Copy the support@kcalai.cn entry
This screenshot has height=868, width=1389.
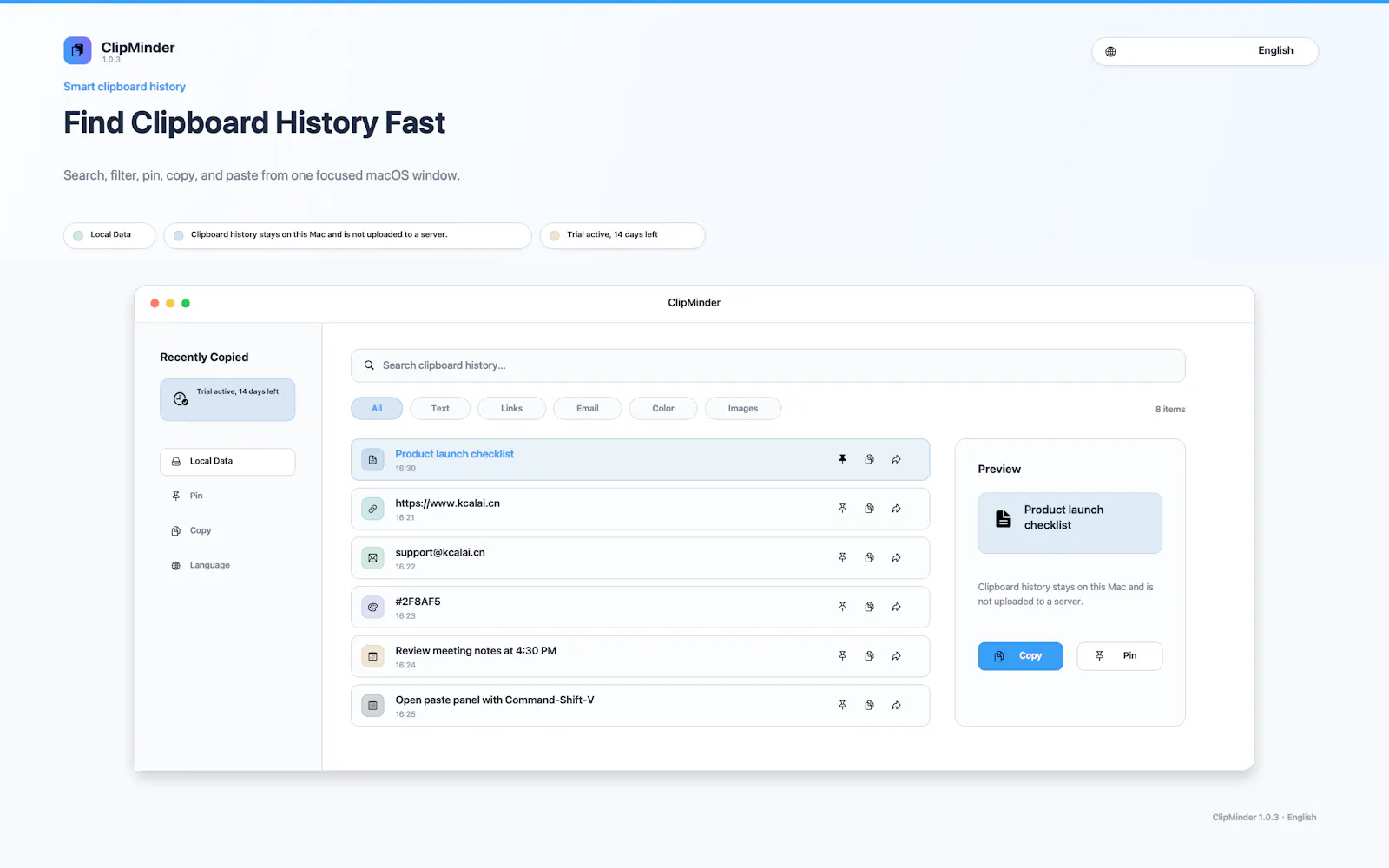(x=869, y=557)
